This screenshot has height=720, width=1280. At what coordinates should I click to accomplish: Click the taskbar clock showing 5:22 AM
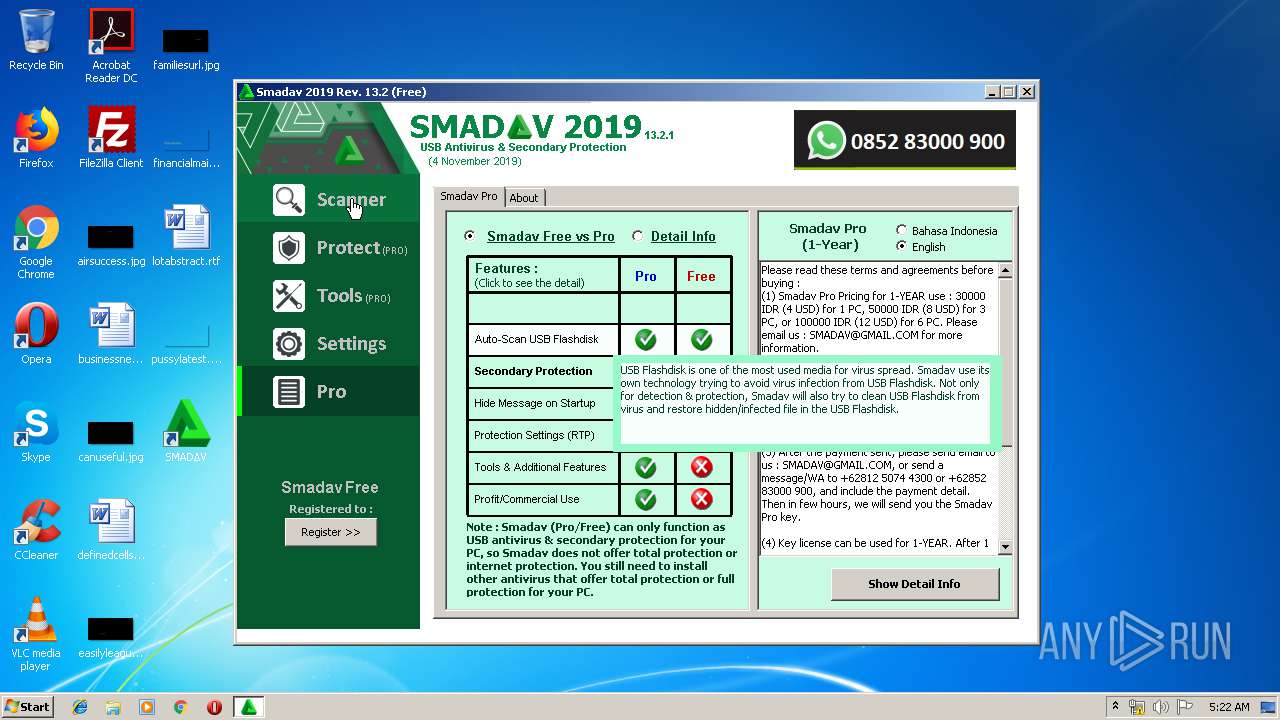coord(1229,707)
